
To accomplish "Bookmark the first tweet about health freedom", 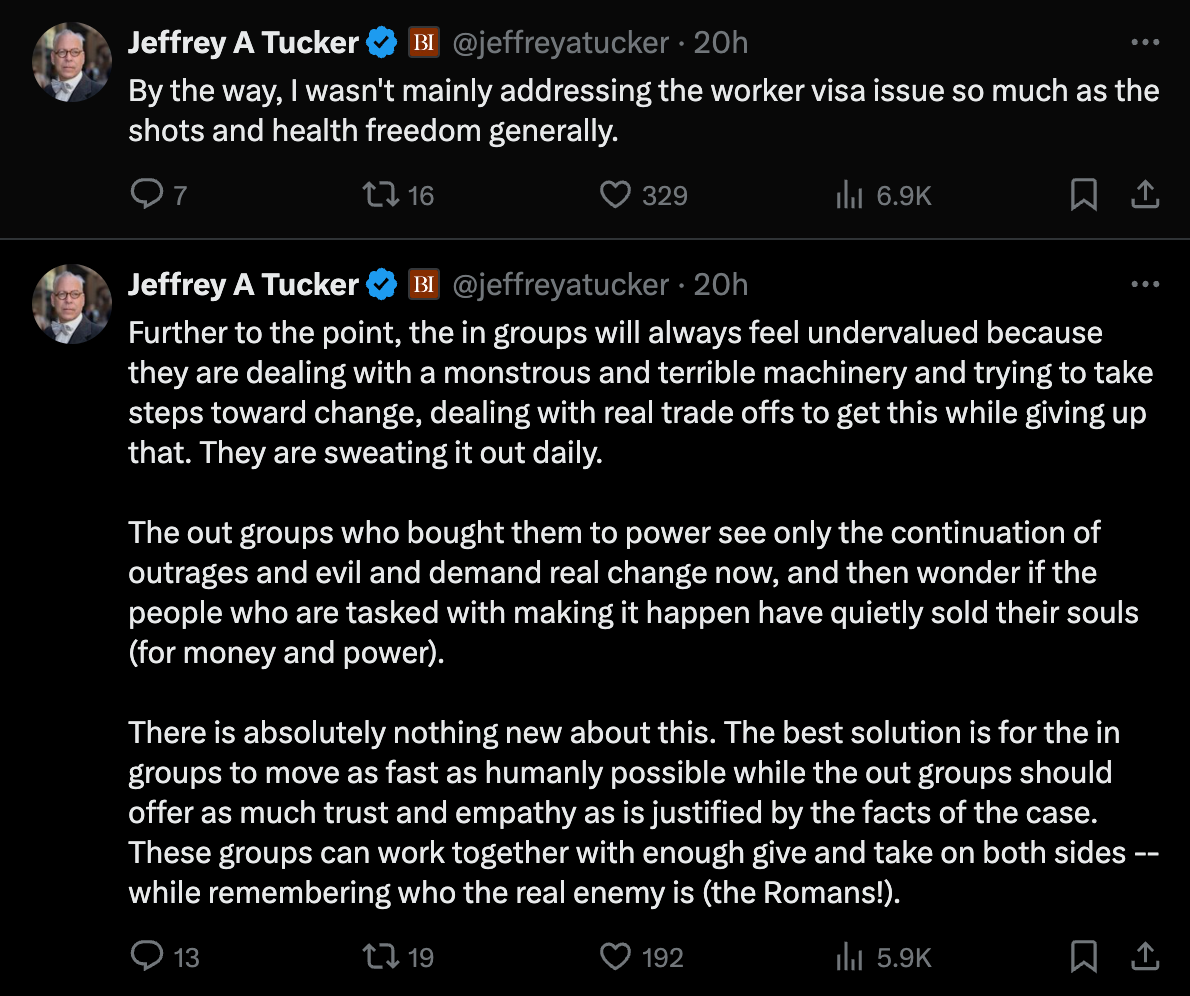I will (x=1083, y=195).
